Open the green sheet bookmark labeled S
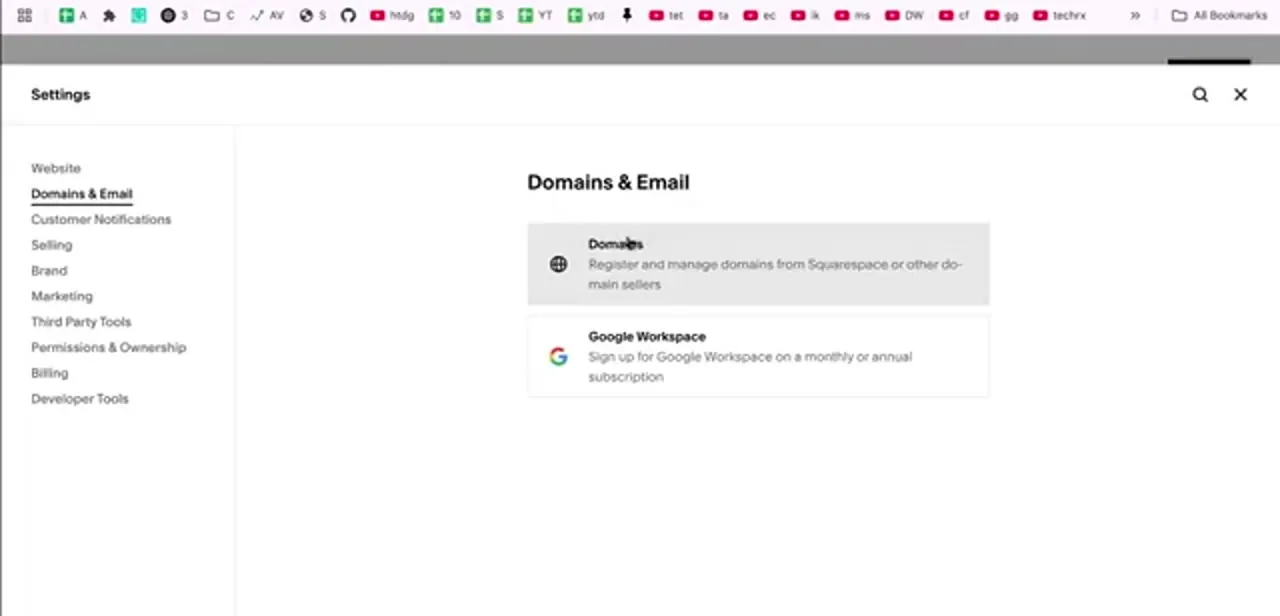1280x616 pixels. coord(490,15)
